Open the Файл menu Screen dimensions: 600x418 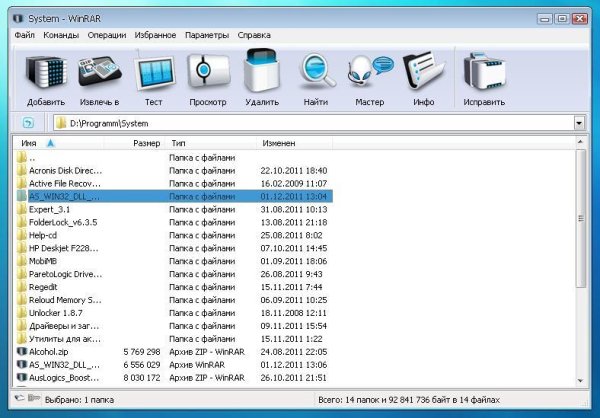[25, 35]
